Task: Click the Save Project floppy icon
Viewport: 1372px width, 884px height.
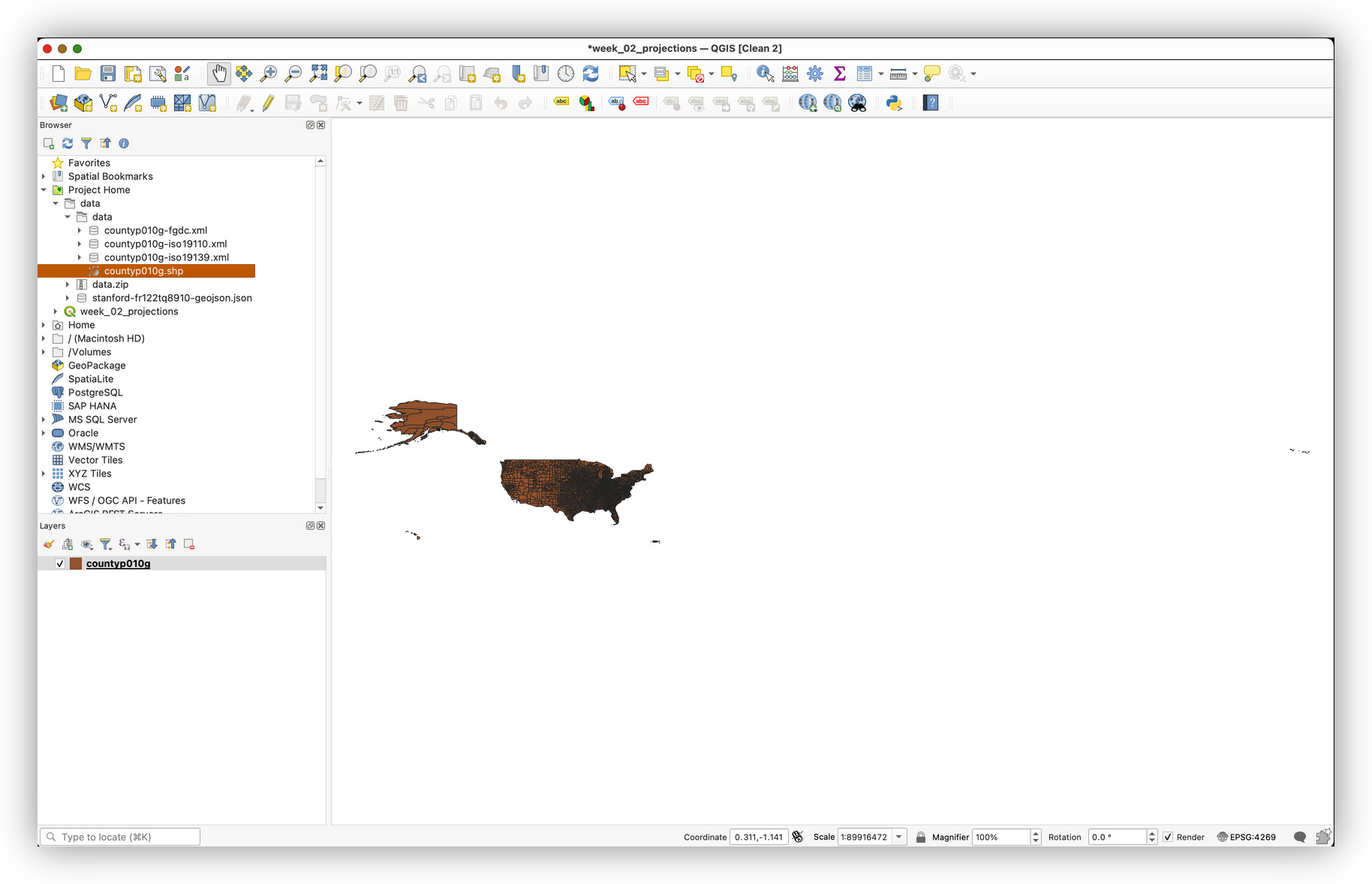Action: (x=108, y=74)
